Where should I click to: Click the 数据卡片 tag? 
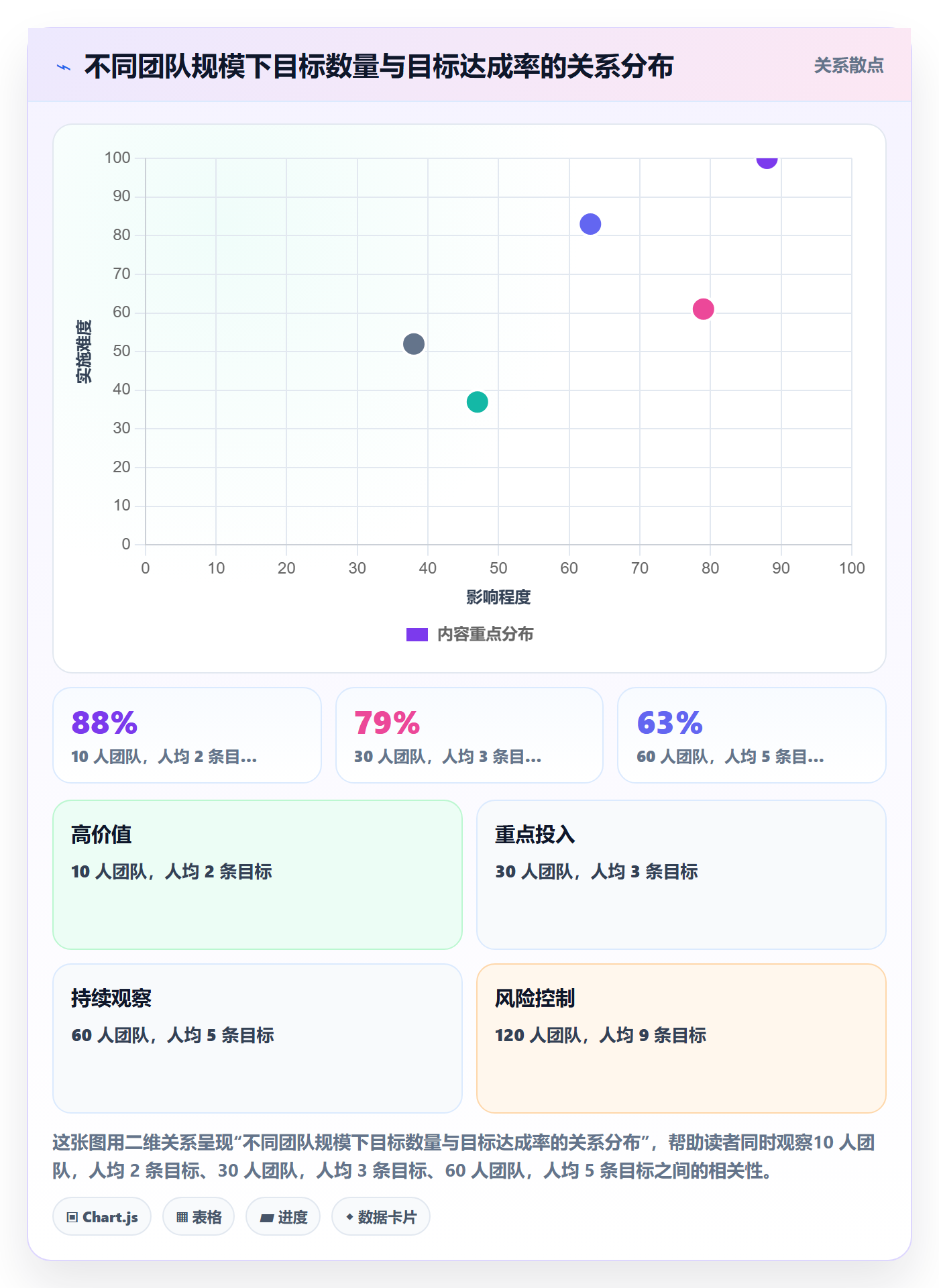(381, 1216)
